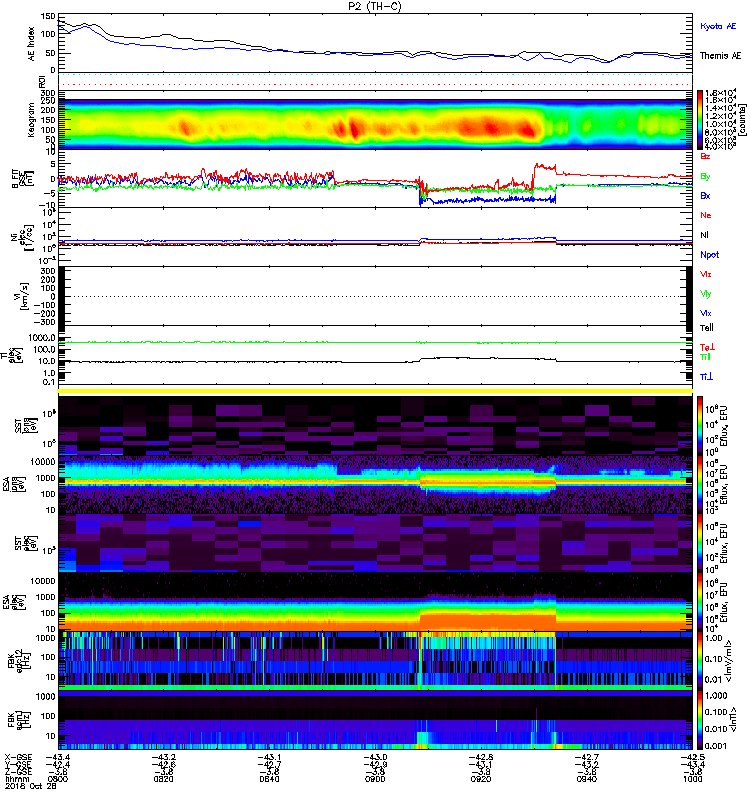Pick the blue Bx legend label
Screen dimensions: 750x800
click(705, 195)
